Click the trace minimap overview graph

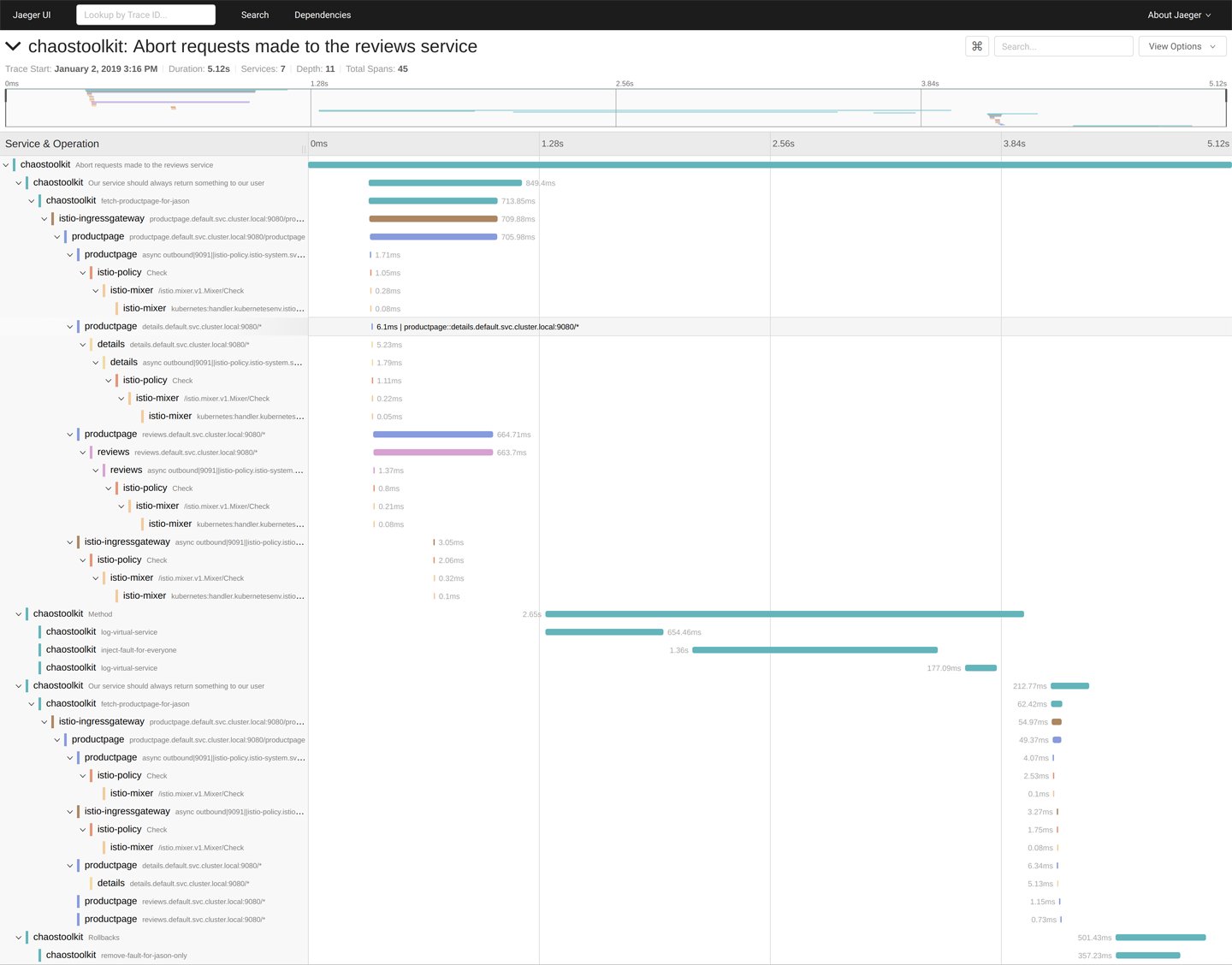(x=616, y=108)
